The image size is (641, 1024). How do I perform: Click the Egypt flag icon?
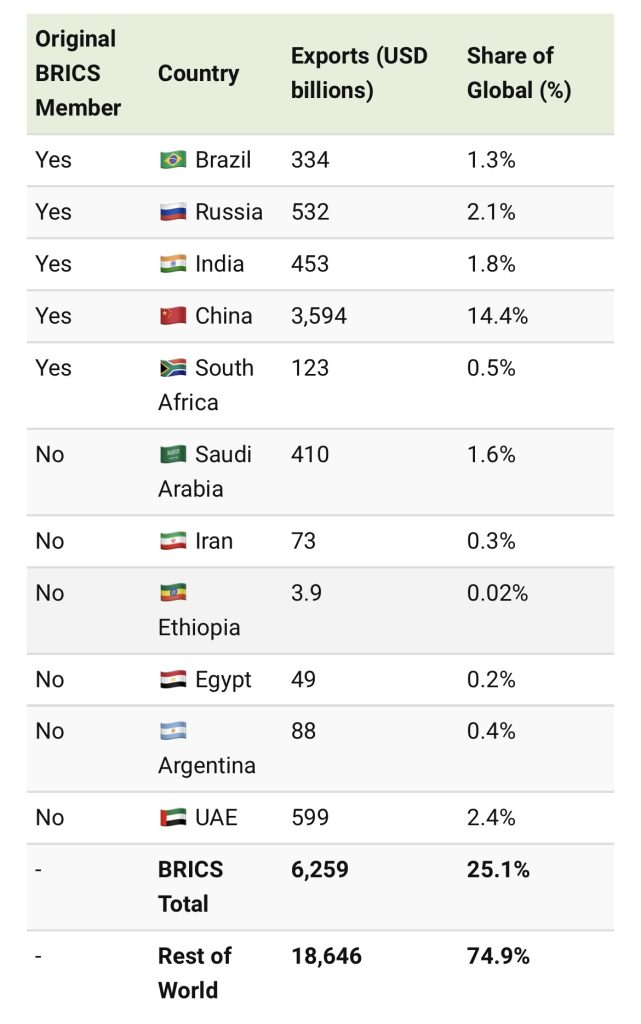[173, 680]
